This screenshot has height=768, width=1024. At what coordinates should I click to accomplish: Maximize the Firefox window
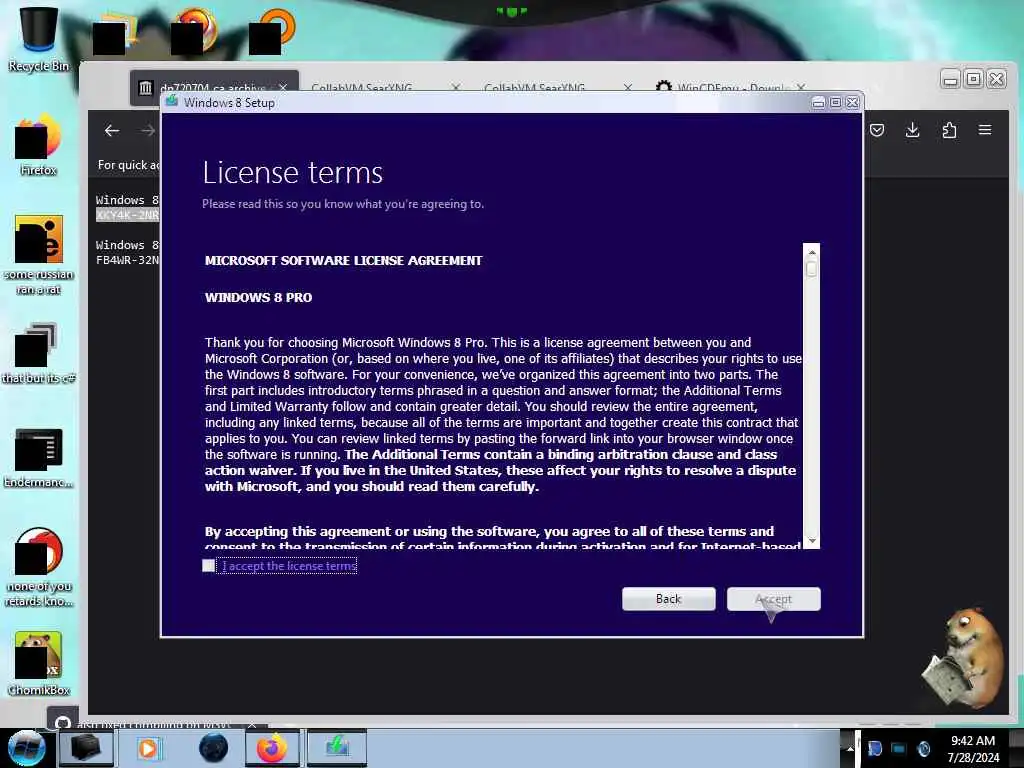point(973,79)
